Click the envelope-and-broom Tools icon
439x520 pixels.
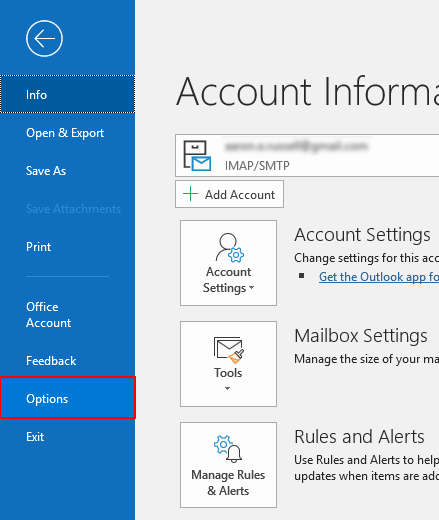click(x=229, y=350)
